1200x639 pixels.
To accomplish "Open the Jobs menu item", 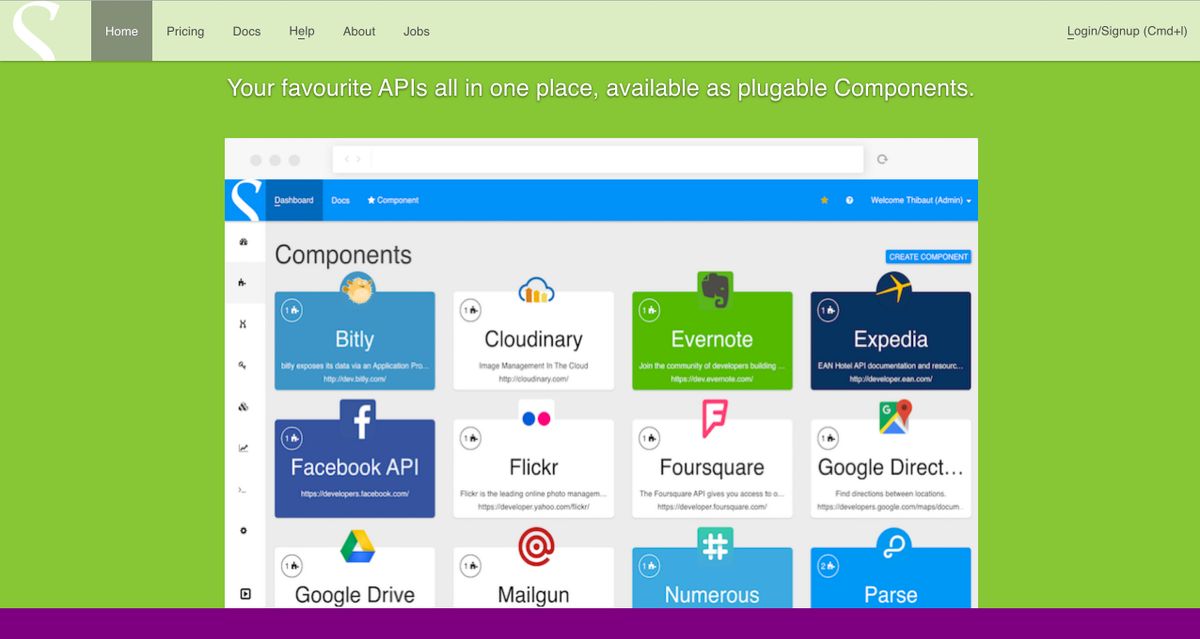I will point(416,31).
